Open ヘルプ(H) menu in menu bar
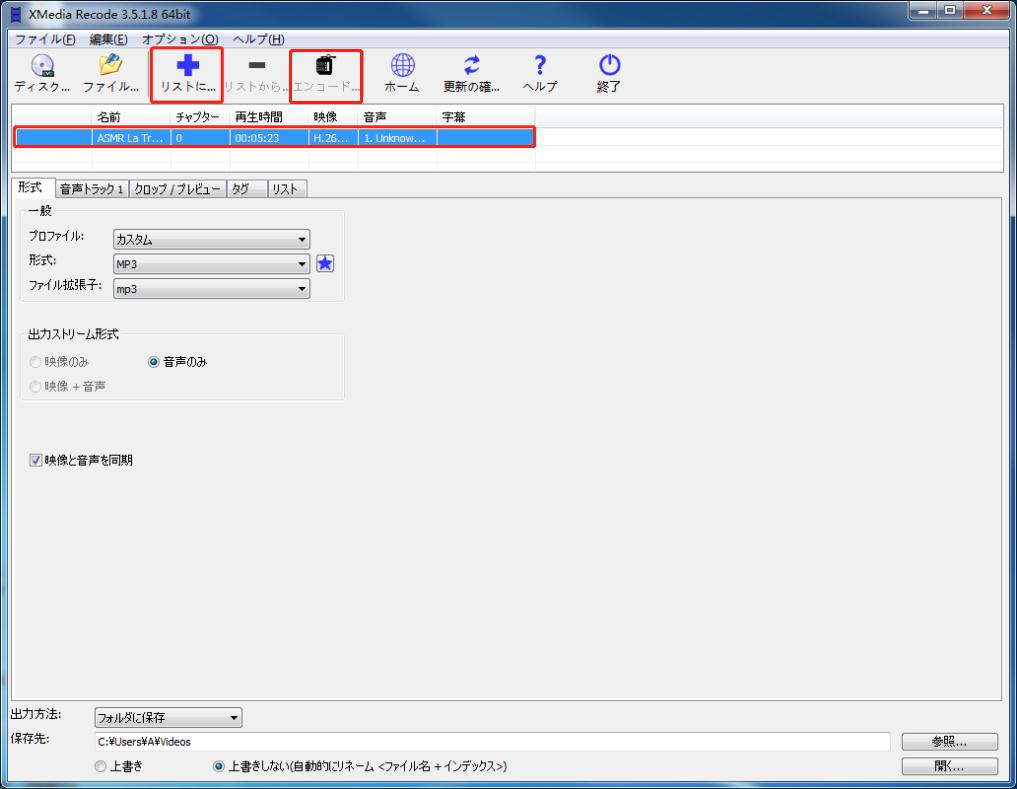This screenshot has width=1017, height=789. click(x=258, y=40)
